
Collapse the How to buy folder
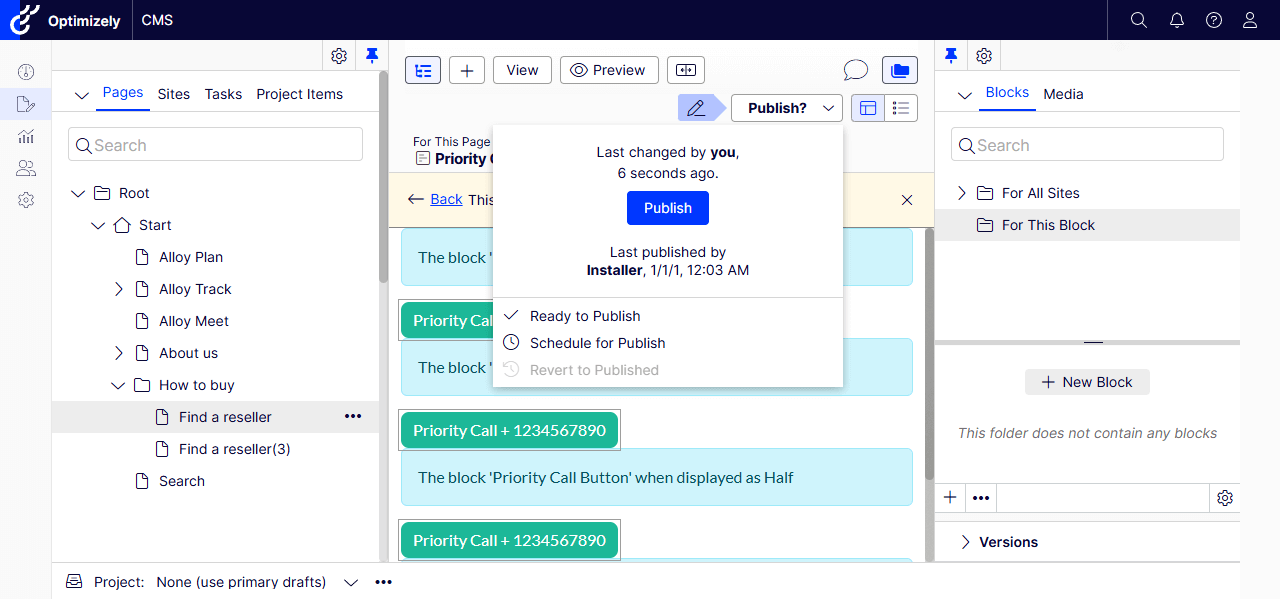click(119, 385)
